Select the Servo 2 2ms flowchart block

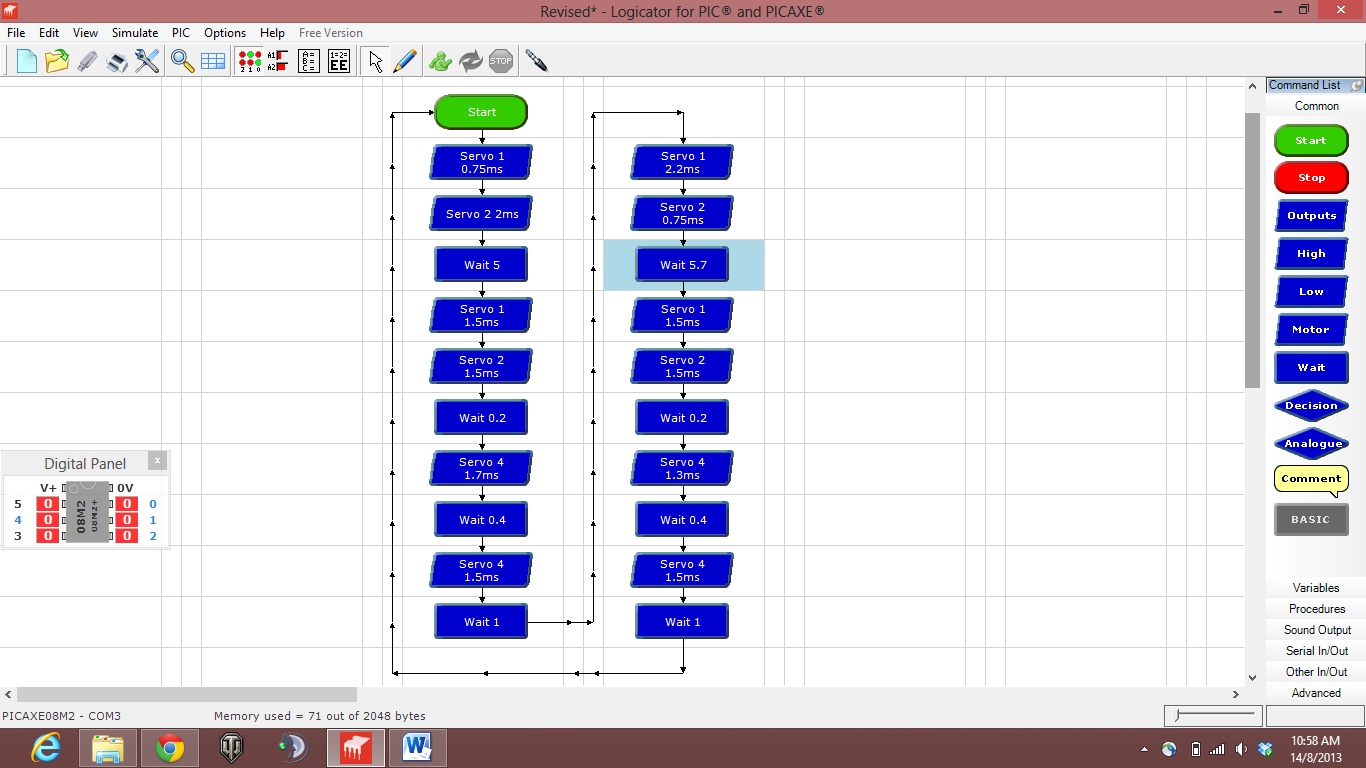pyautogui.click(x=481, y=214)
